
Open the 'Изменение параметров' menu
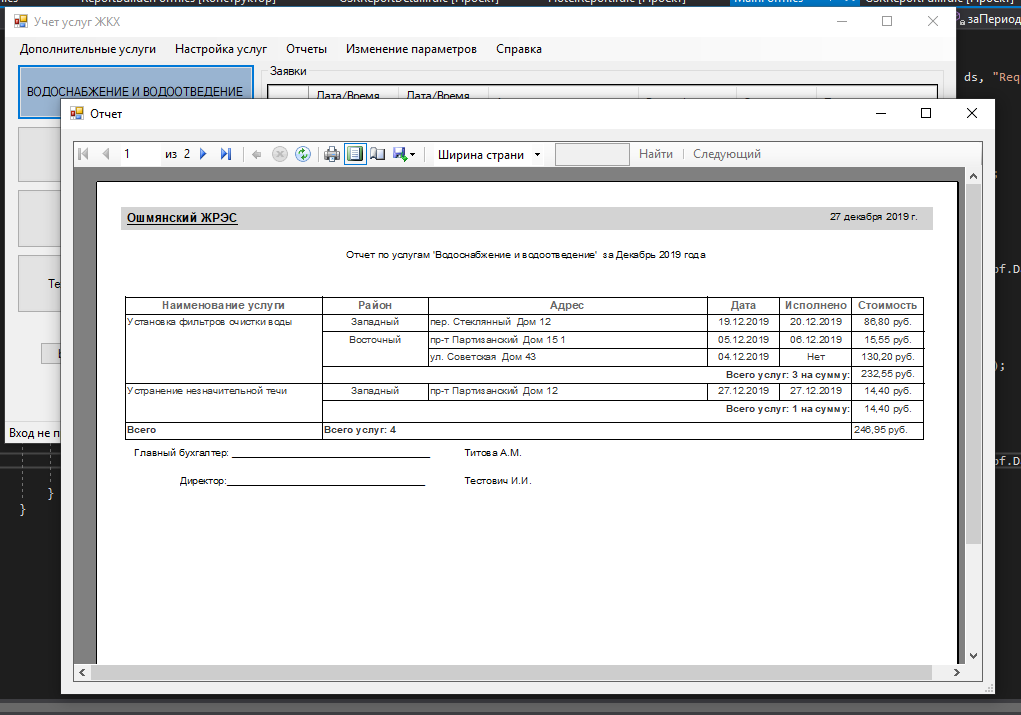(411, 49)
